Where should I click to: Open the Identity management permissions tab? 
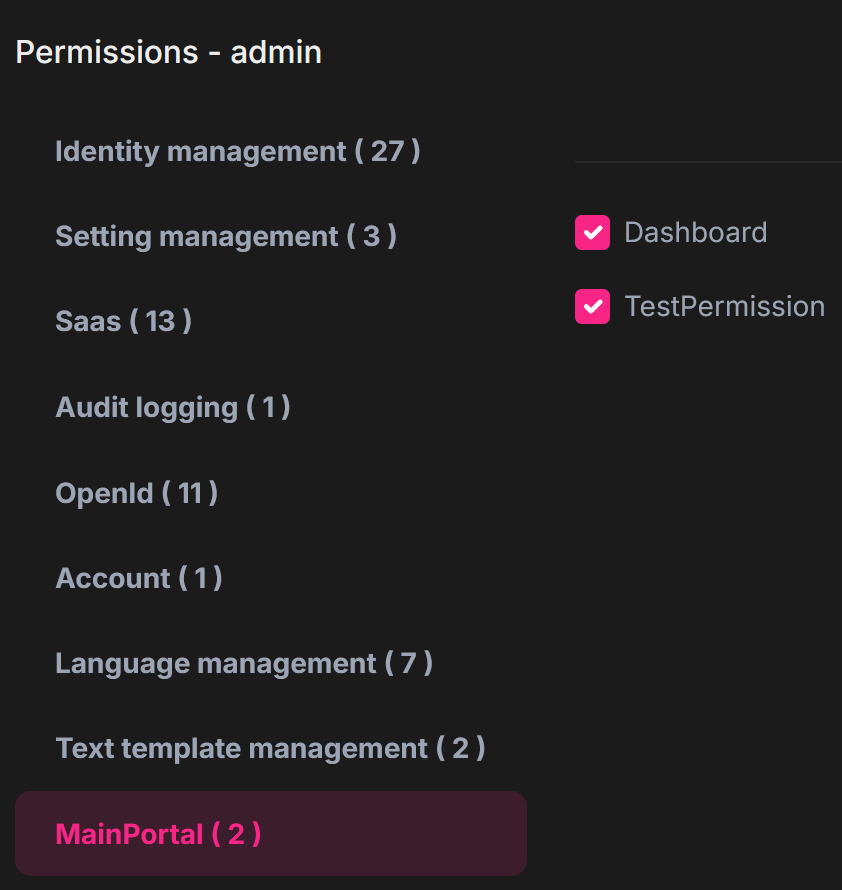coord(237,152)
